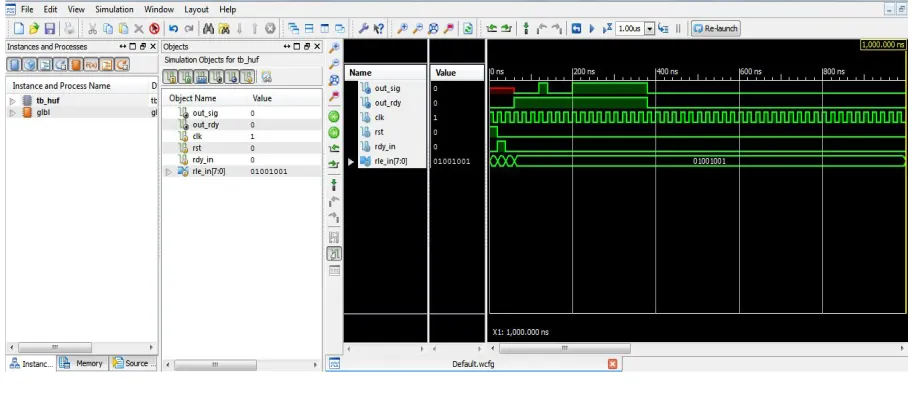Click green Go to Time 0 button
Image resolution: width=912 pixels, height=394 pixels.
(334, 116)
